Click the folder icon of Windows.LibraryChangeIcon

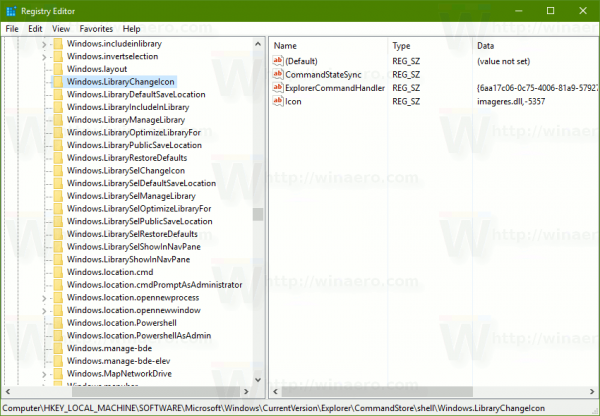[x=58, y=82]
